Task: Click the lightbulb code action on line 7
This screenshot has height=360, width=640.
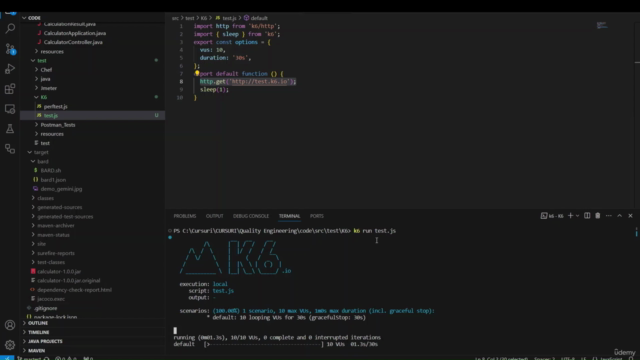Action: pos(197,73)
